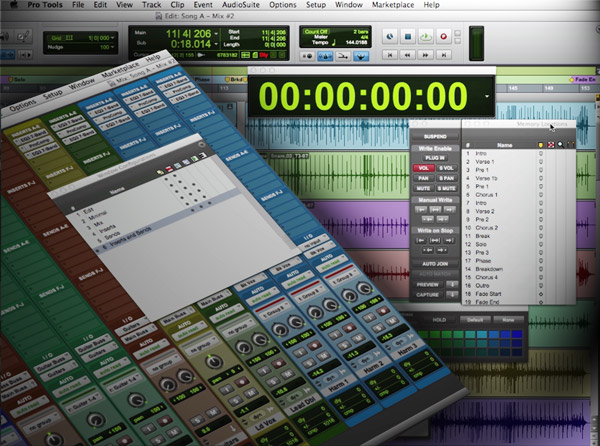Click first Manual Write arrow button, write to start
Screen dimensions: 600x446
[421, 209]
